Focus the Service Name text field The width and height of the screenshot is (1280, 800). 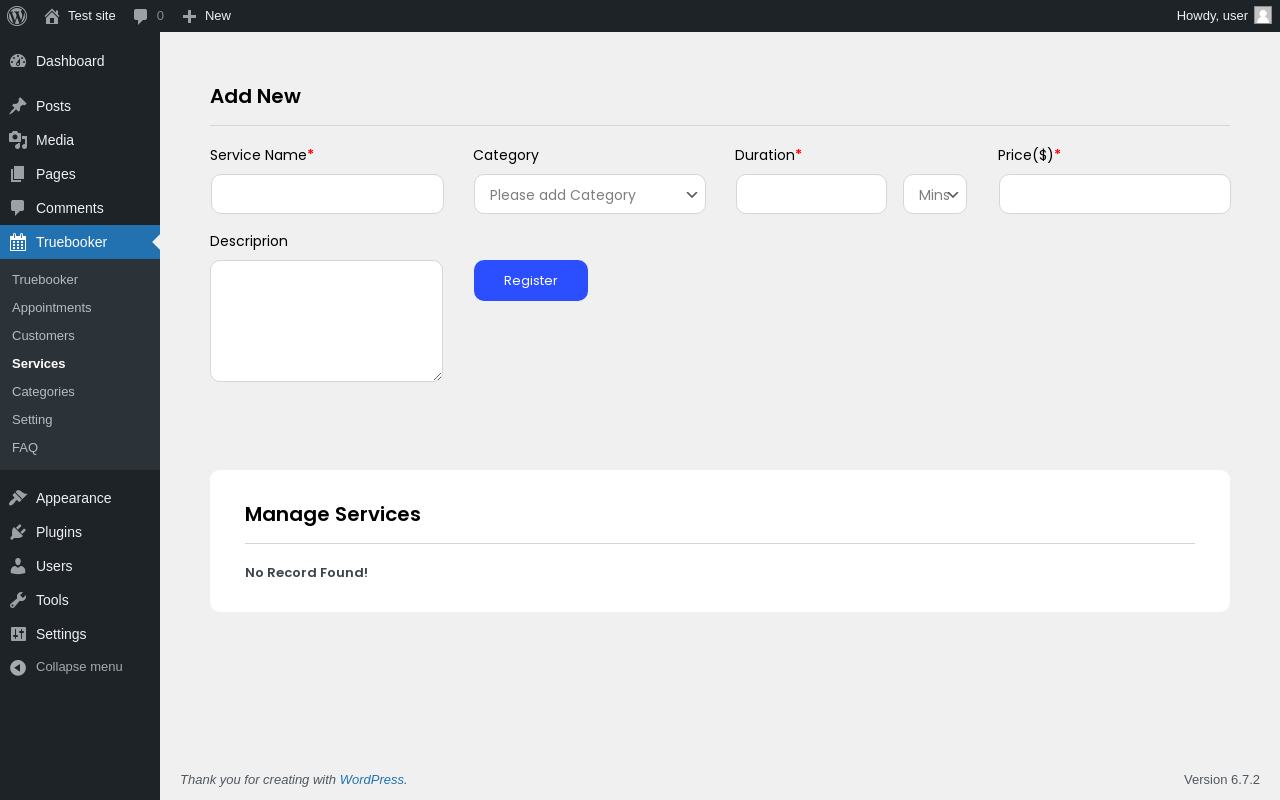pos(327,194)
